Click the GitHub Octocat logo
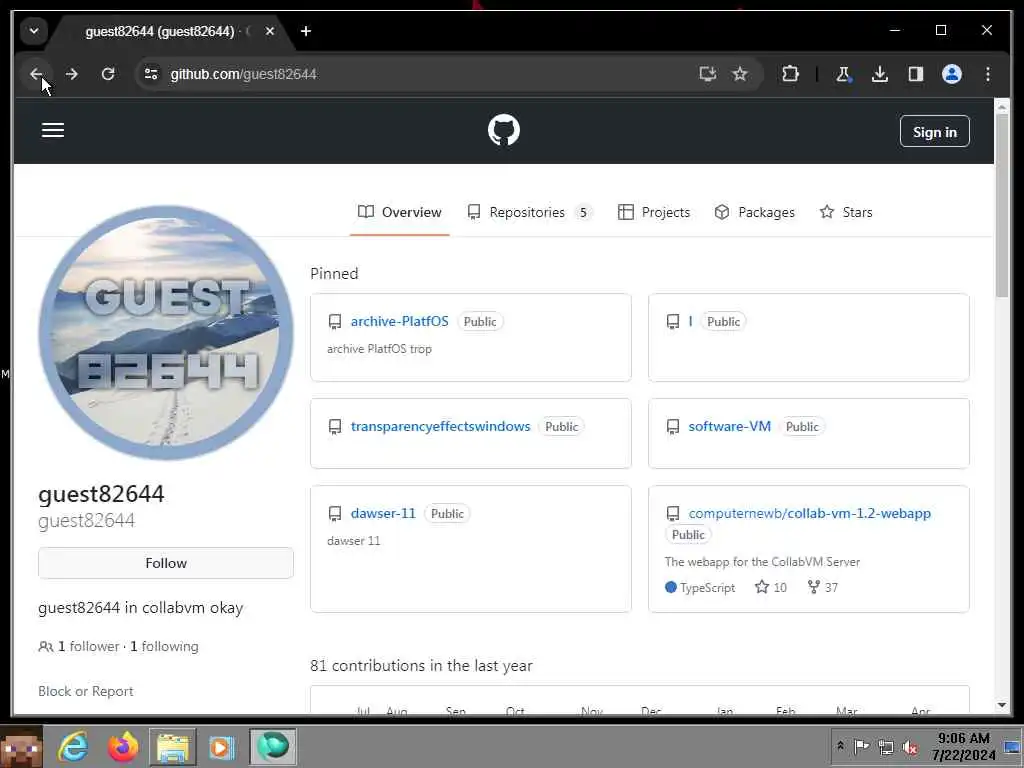This screenshot has width=1024, height=768. click(x=504, y=130)
